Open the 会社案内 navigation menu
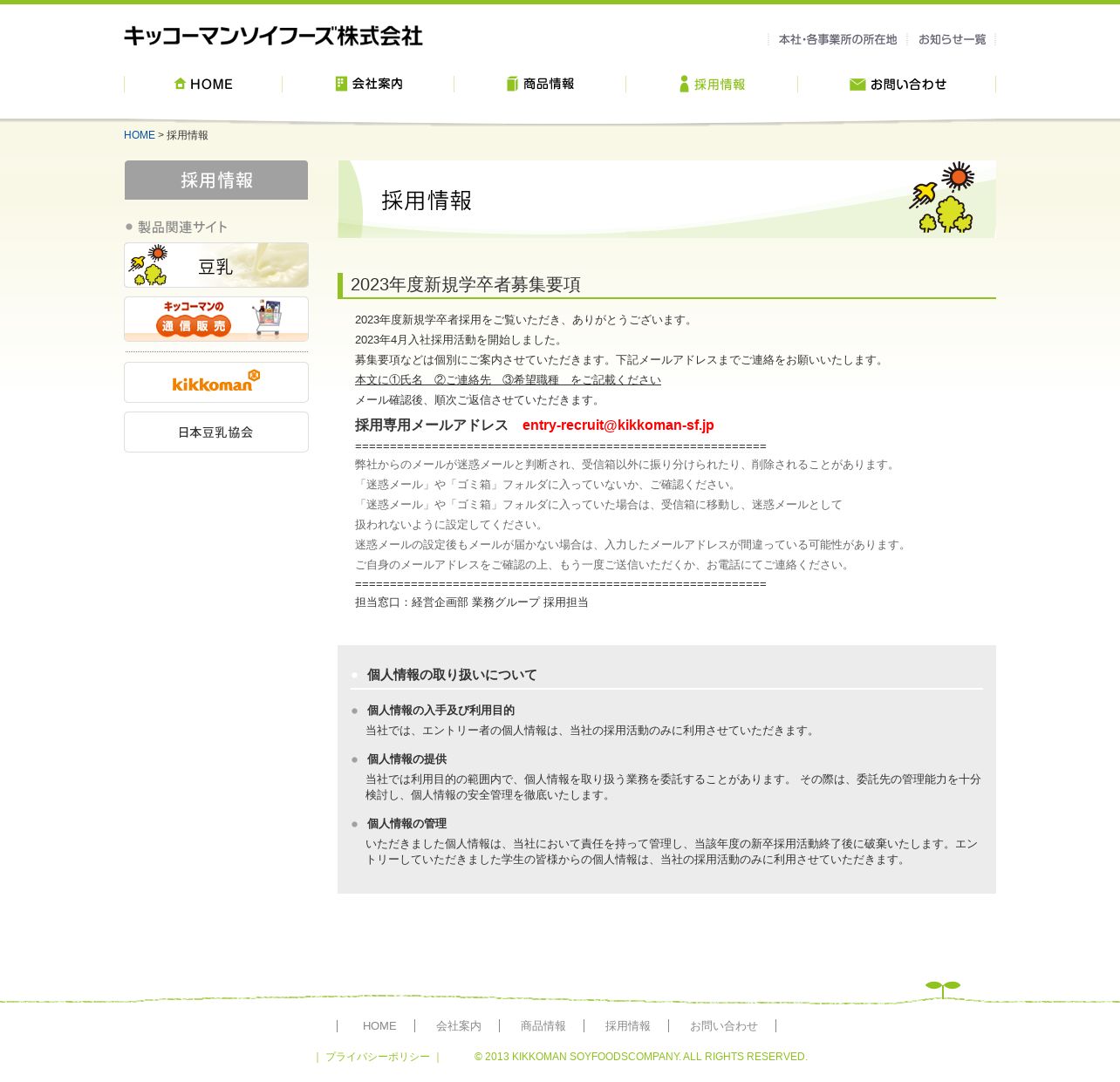The width and height of the screenshot is (1120, 1082). pyautogui.click(x=368, y=84)
